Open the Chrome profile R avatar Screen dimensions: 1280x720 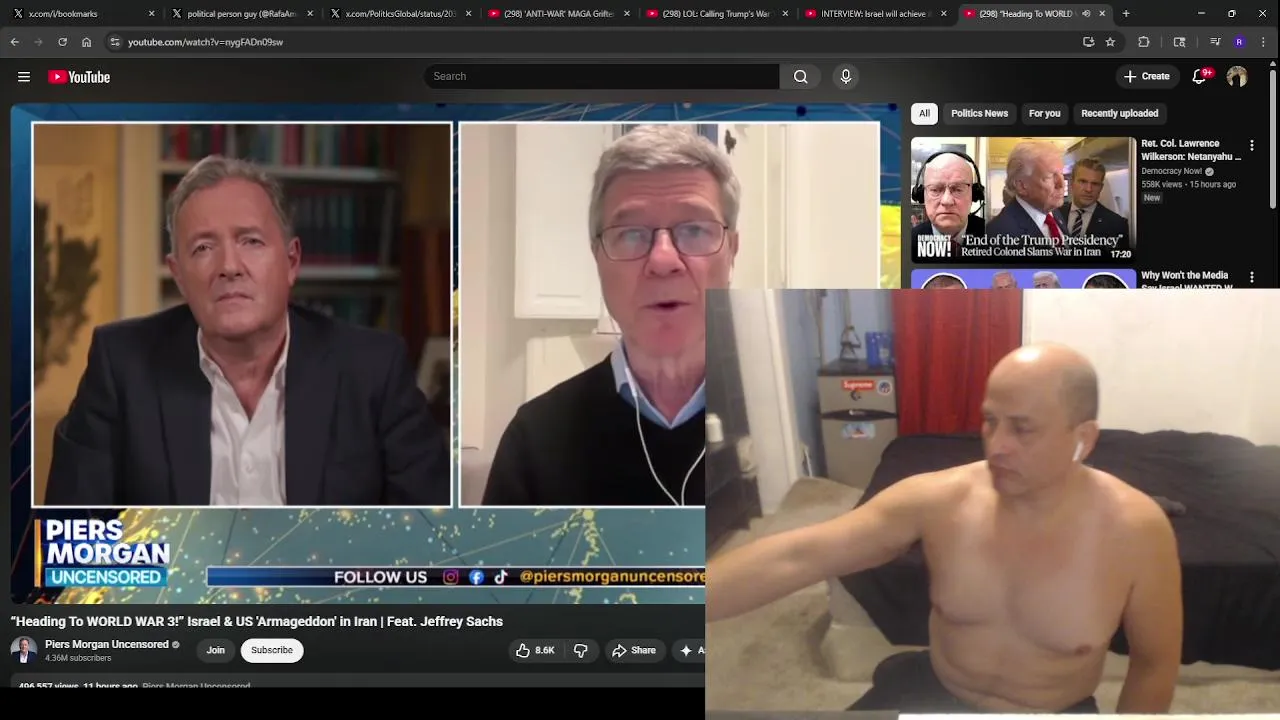(1239, 42)
